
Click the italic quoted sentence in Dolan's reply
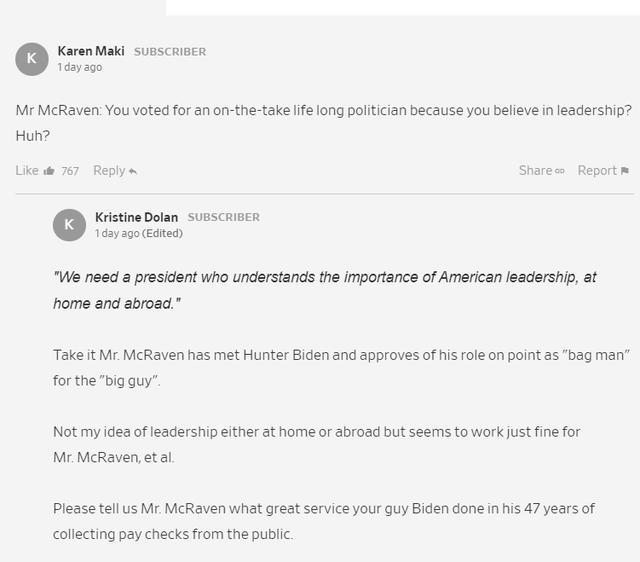point(325,290)
